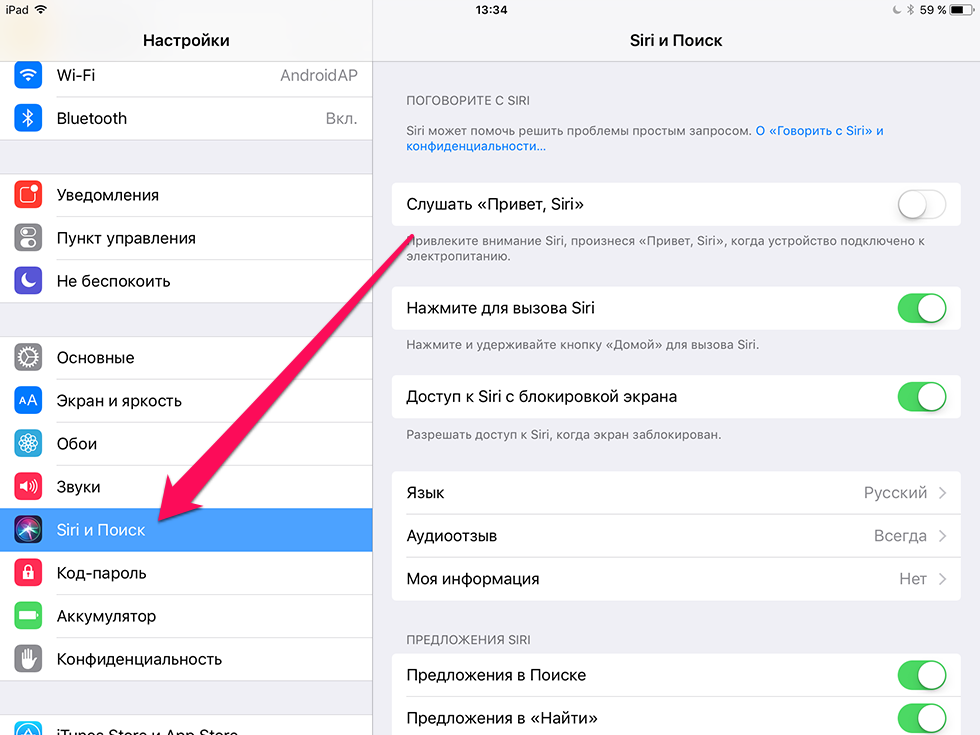Toggle Предложения в Поиске switch

click(x=922, y=675)
